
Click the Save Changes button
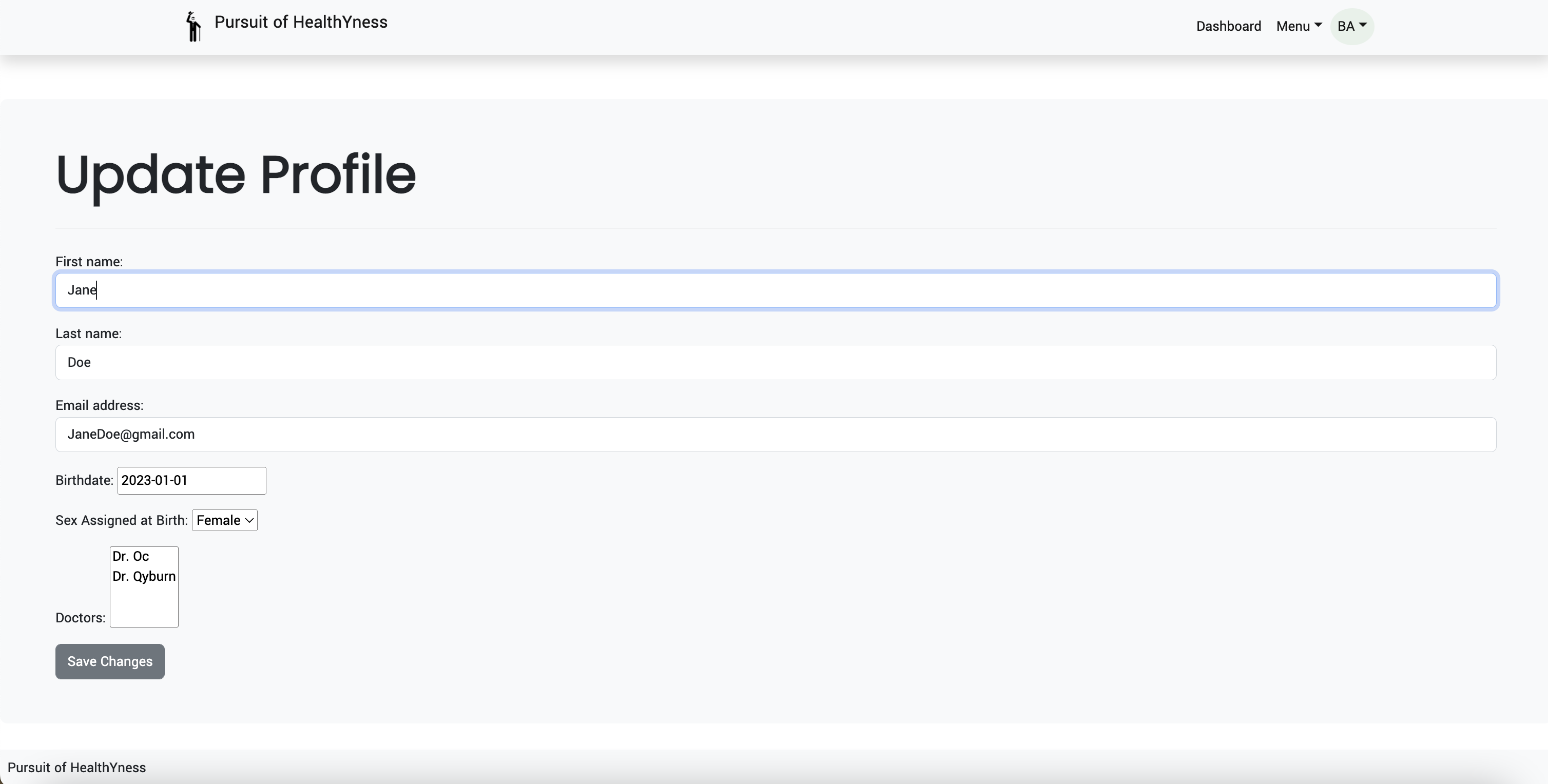110,661
